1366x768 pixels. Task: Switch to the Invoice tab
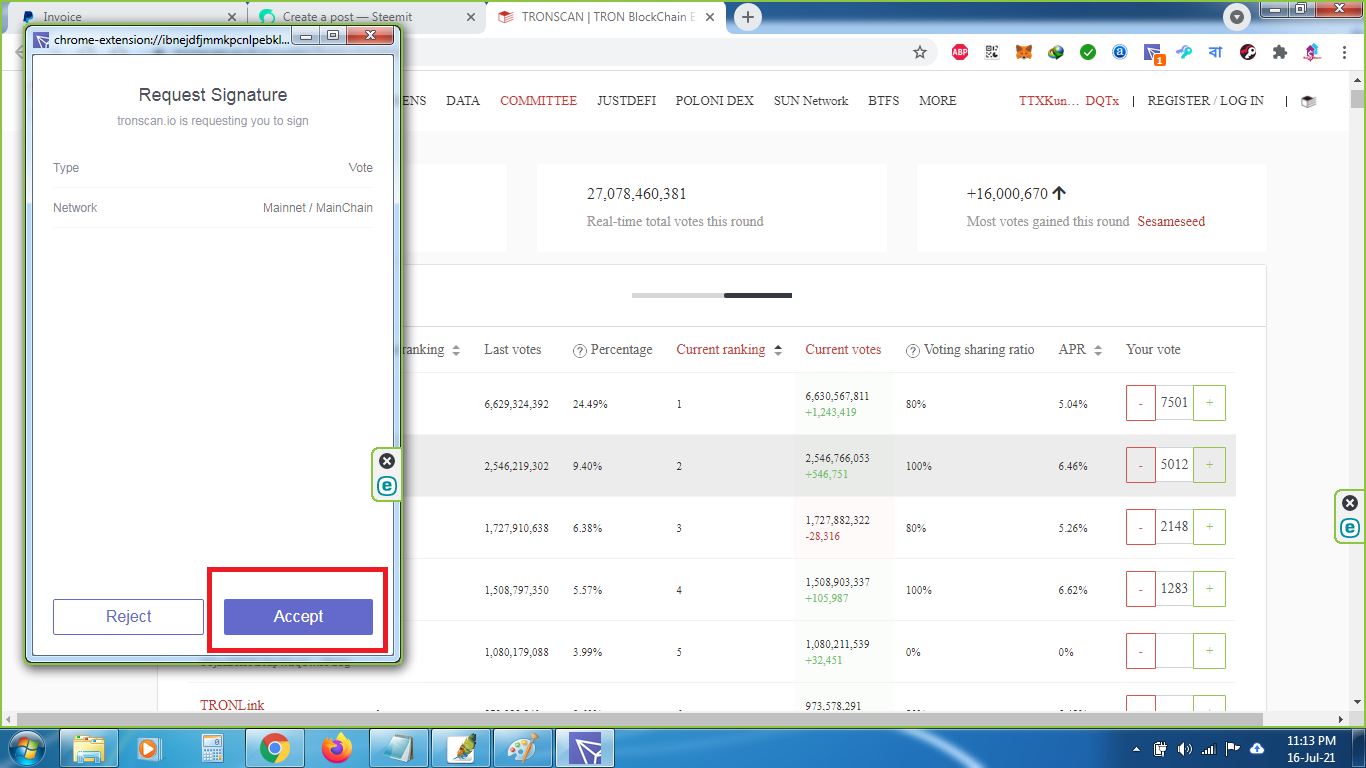click(x=126, y=17)
